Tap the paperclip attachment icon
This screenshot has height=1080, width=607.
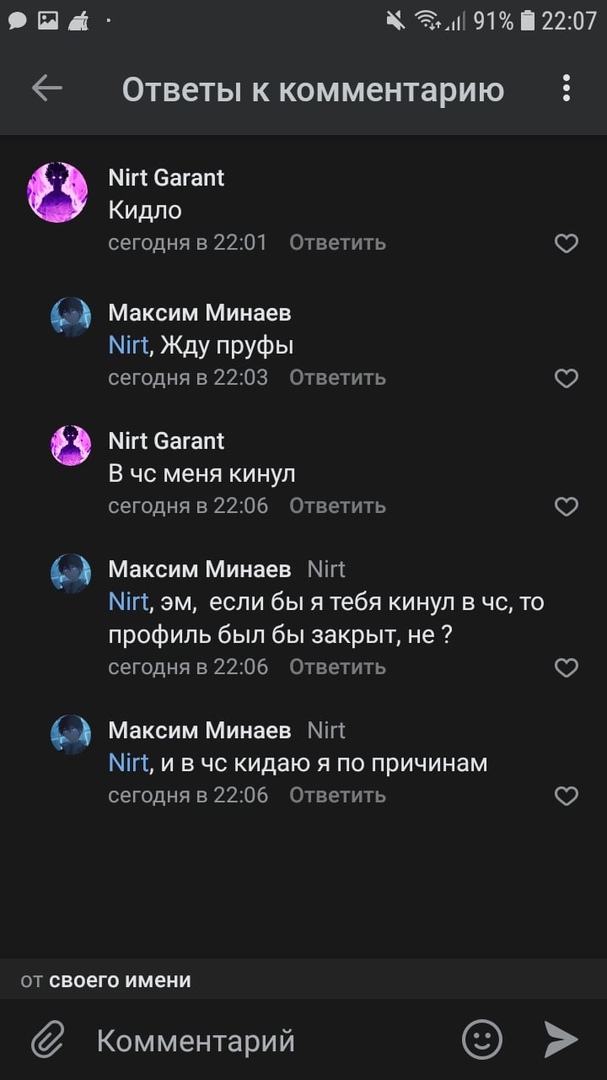(x=47, y=1041)
